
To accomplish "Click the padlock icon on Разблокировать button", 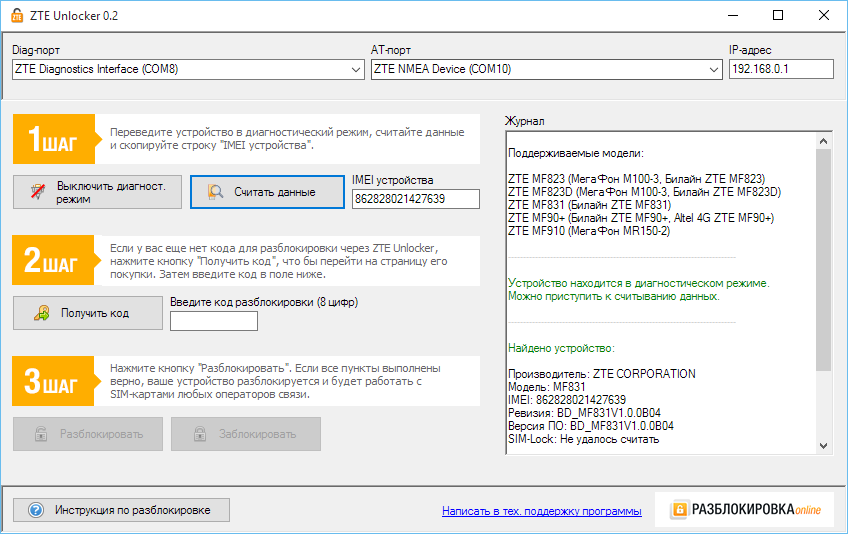I will click(41, 434).
